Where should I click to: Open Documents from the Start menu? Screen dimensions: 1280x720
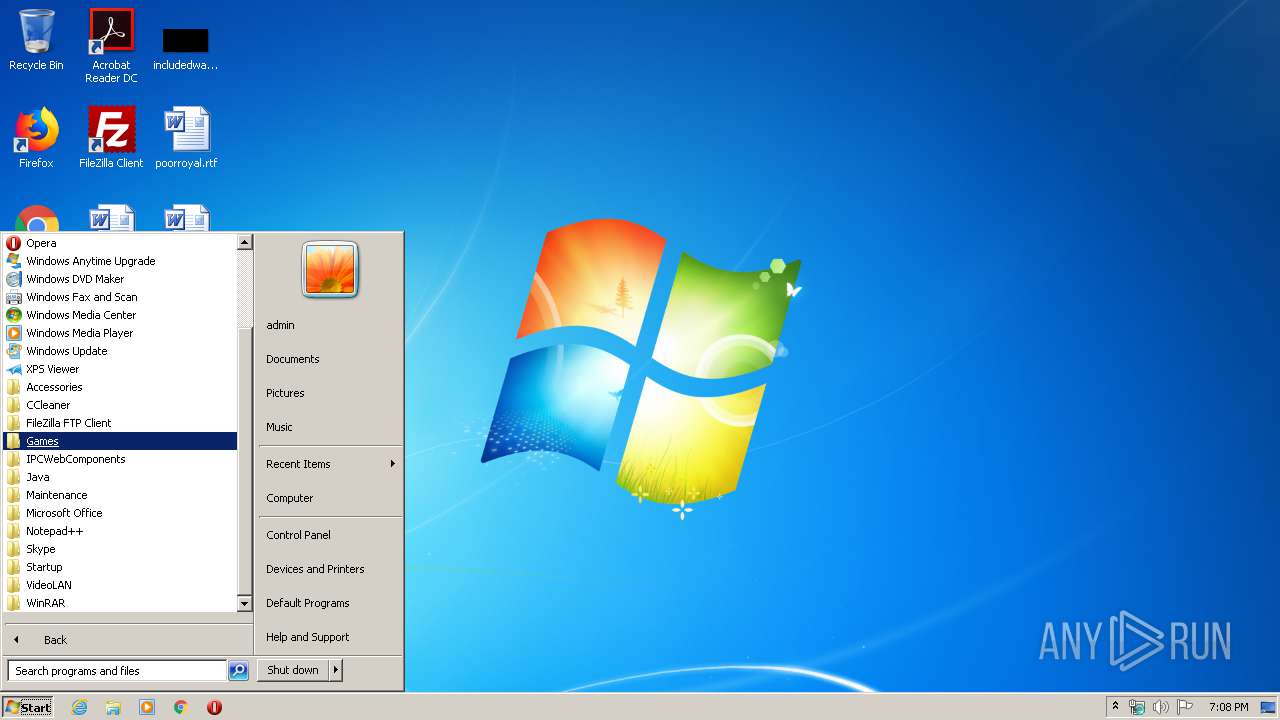[330, 359]
